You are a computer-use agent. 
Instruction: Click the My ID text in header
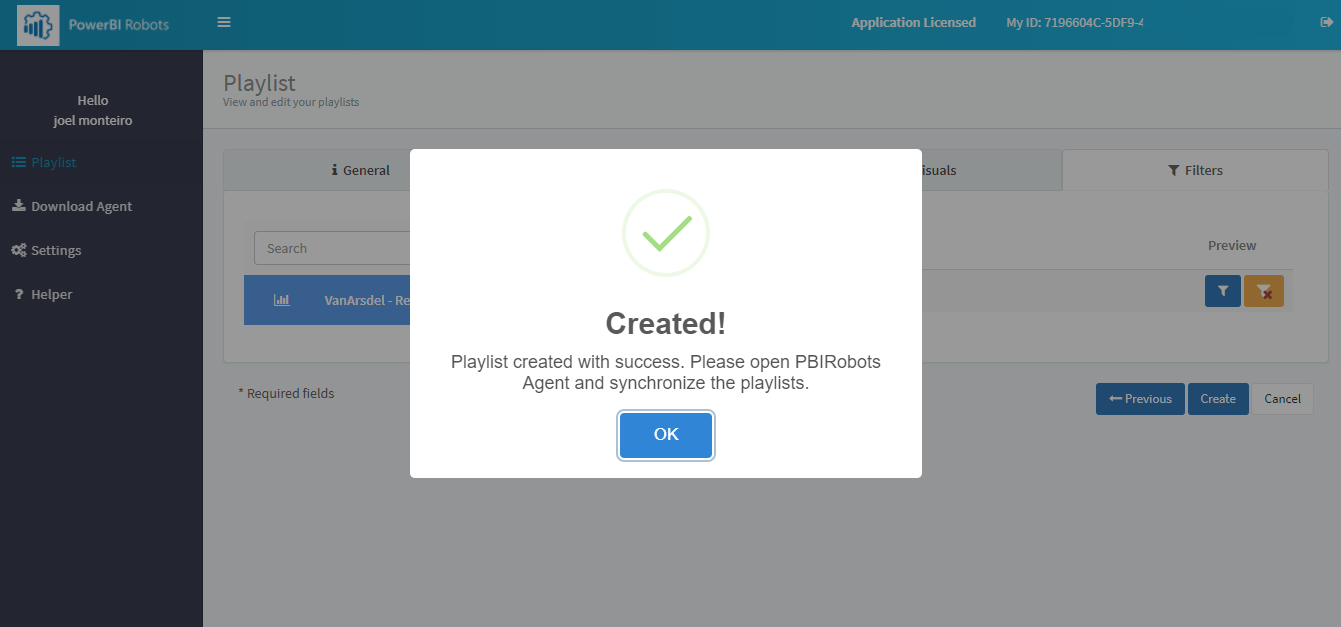click(1074, 22)
